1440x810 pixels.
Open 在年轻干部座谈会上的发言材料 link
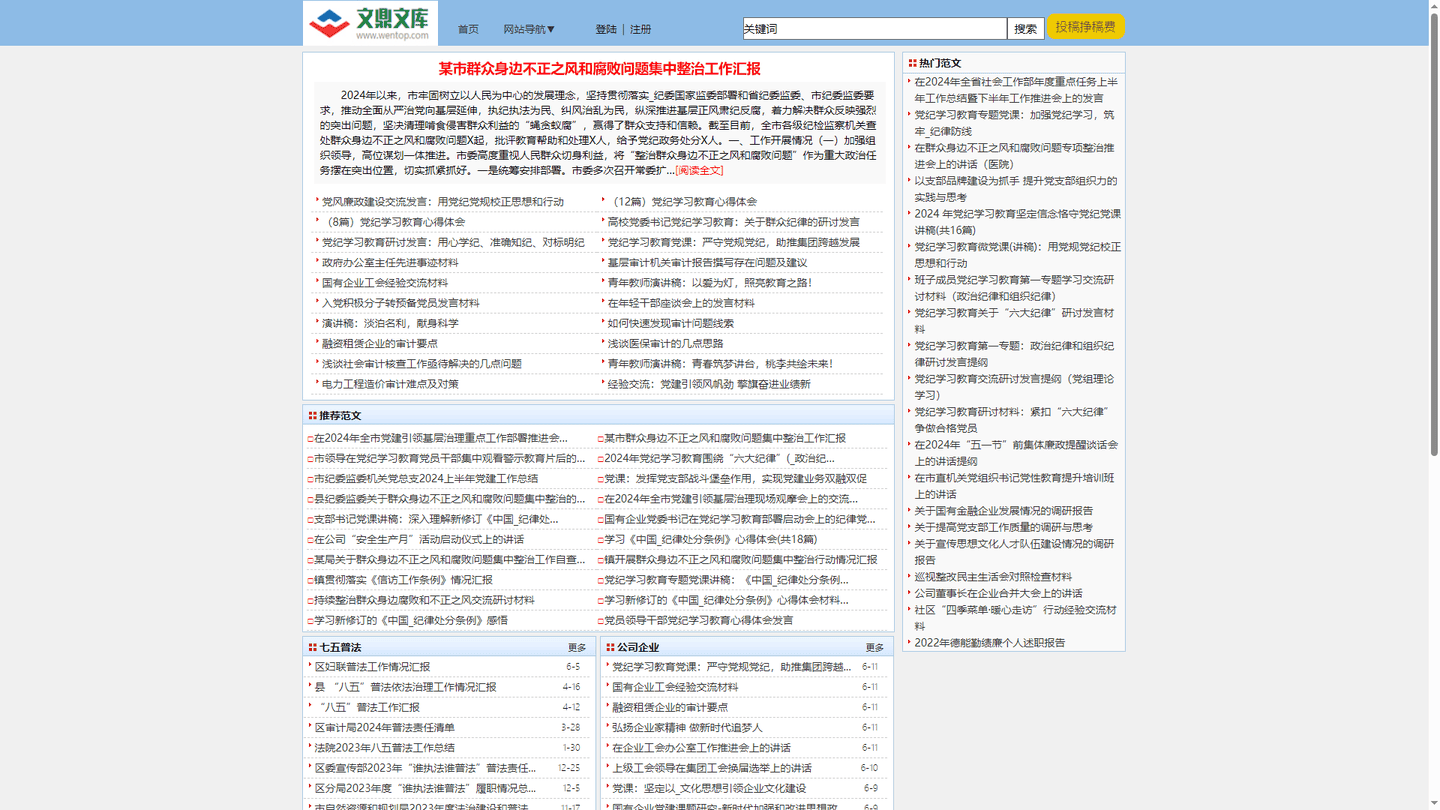(681, 303)
